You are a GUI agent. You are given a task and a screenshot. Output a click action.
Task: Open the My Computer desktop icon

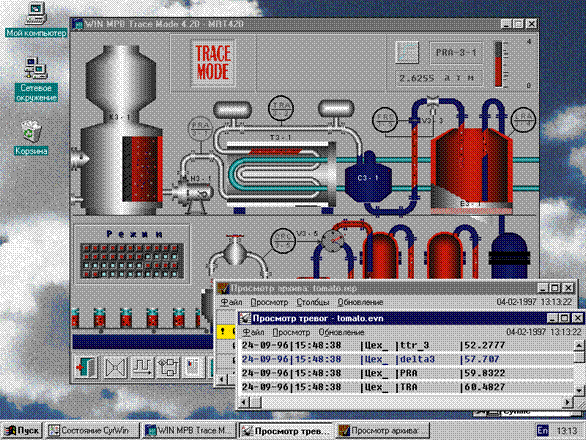coord(36,19)
